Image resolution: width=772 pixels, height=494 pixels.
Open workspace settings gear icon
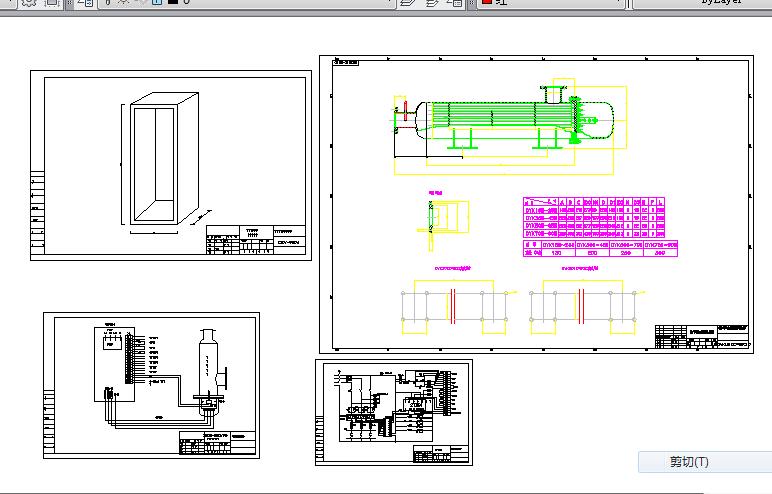pyautogui.click(x=28, y=3)
